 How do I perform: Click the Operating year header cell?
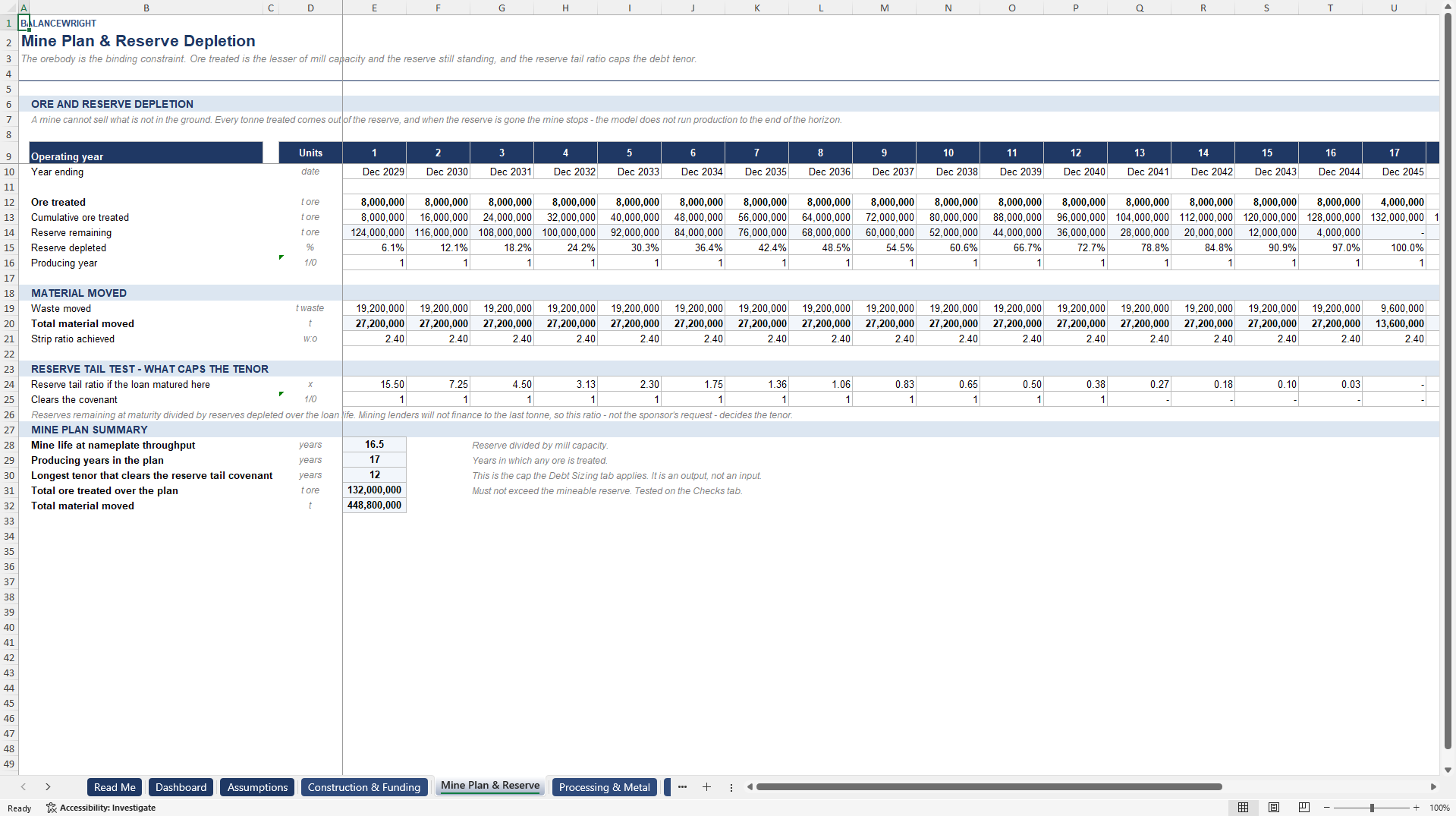(146, 153)
